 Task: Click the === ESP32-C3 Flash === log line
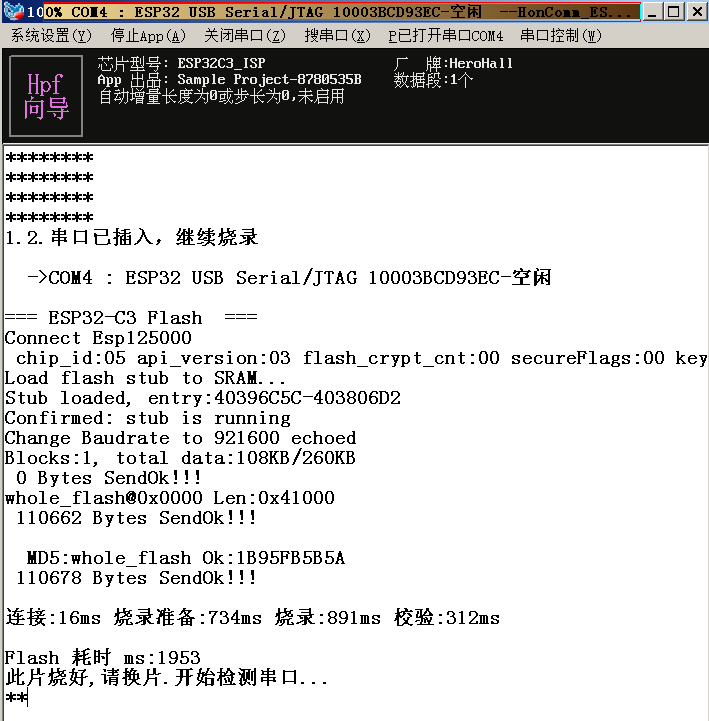(131, 318)
